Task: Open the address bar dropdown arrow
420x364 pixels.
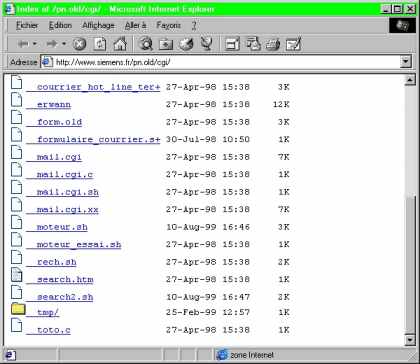Action: coord(405,62)
